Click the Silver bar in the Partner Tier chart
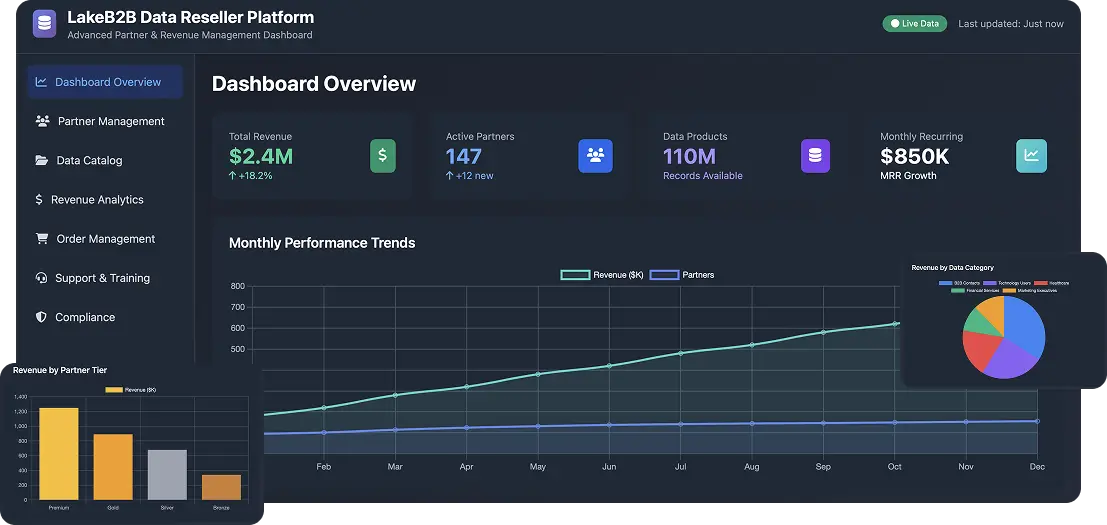1107x525 pixels. coord(167,475)
